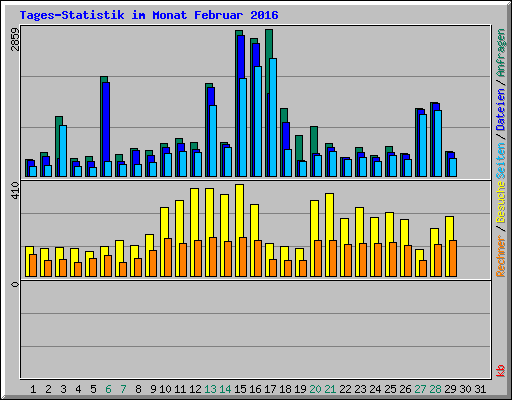
Task: Click the cyan Seiten bar for day 28
Action: 438,143
